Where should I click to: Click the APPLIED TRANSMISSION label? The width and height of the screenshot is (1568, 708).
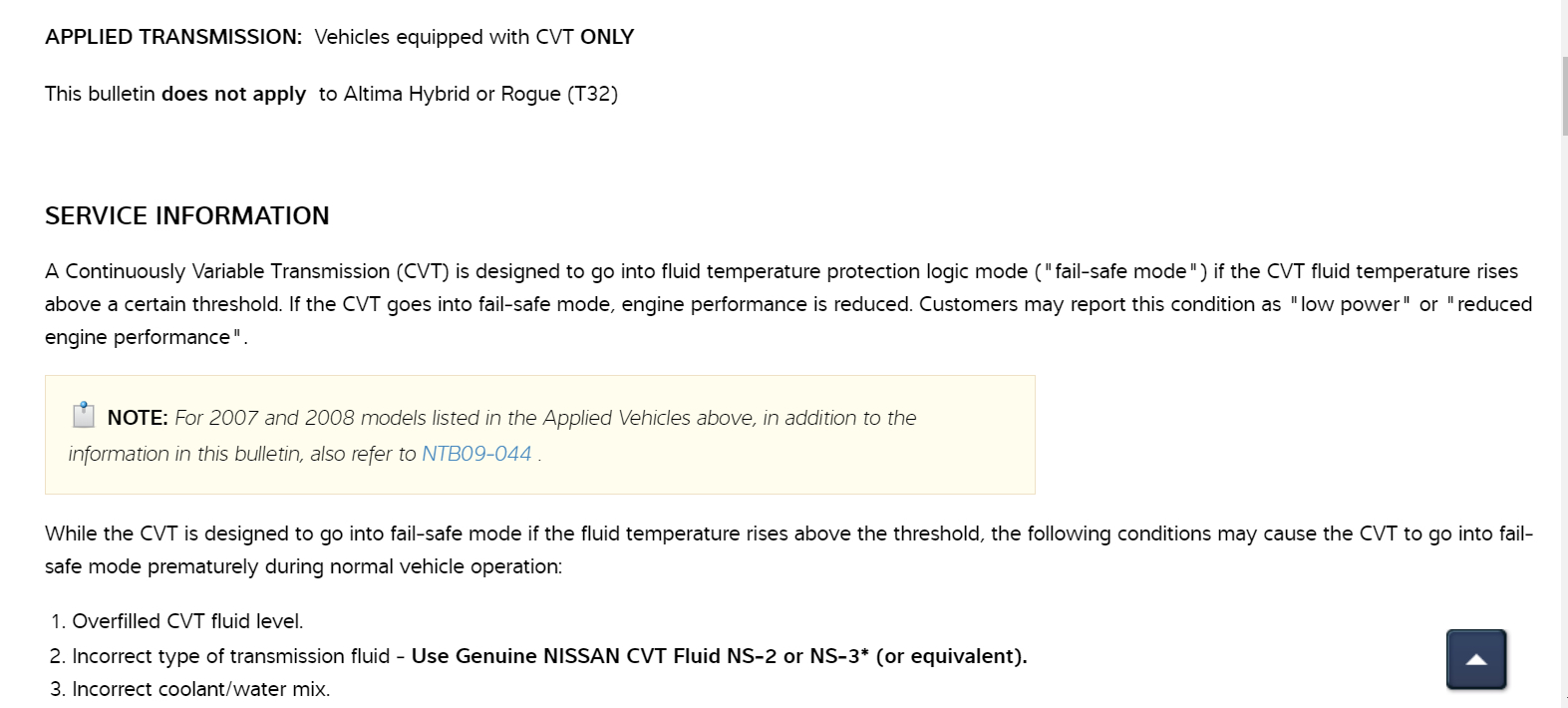pos(172,37)
